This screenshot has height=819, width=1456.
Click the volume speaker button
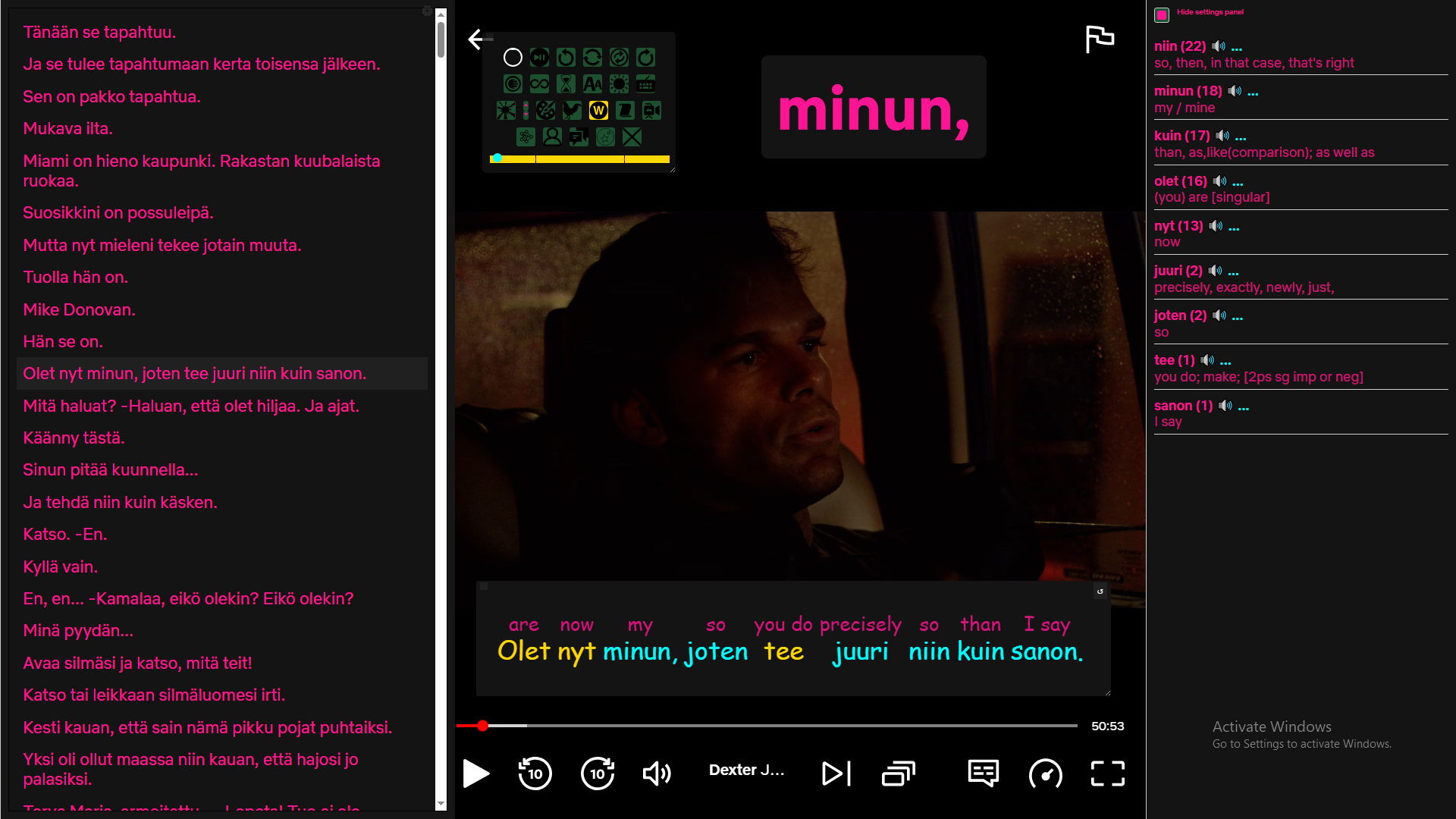click(657, 773)
